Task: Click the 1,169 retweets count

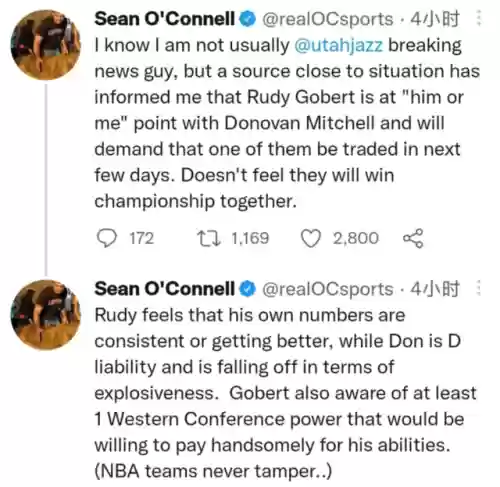Action: pos(250,239)
